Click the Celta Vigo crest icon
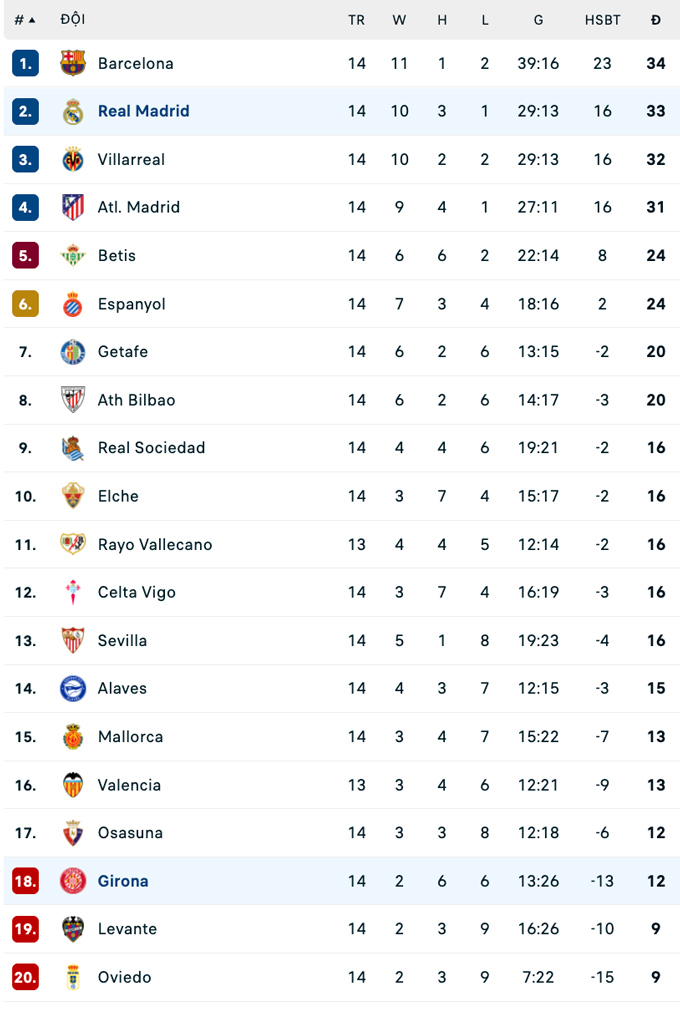The image size is (680, 1009). 73,592
